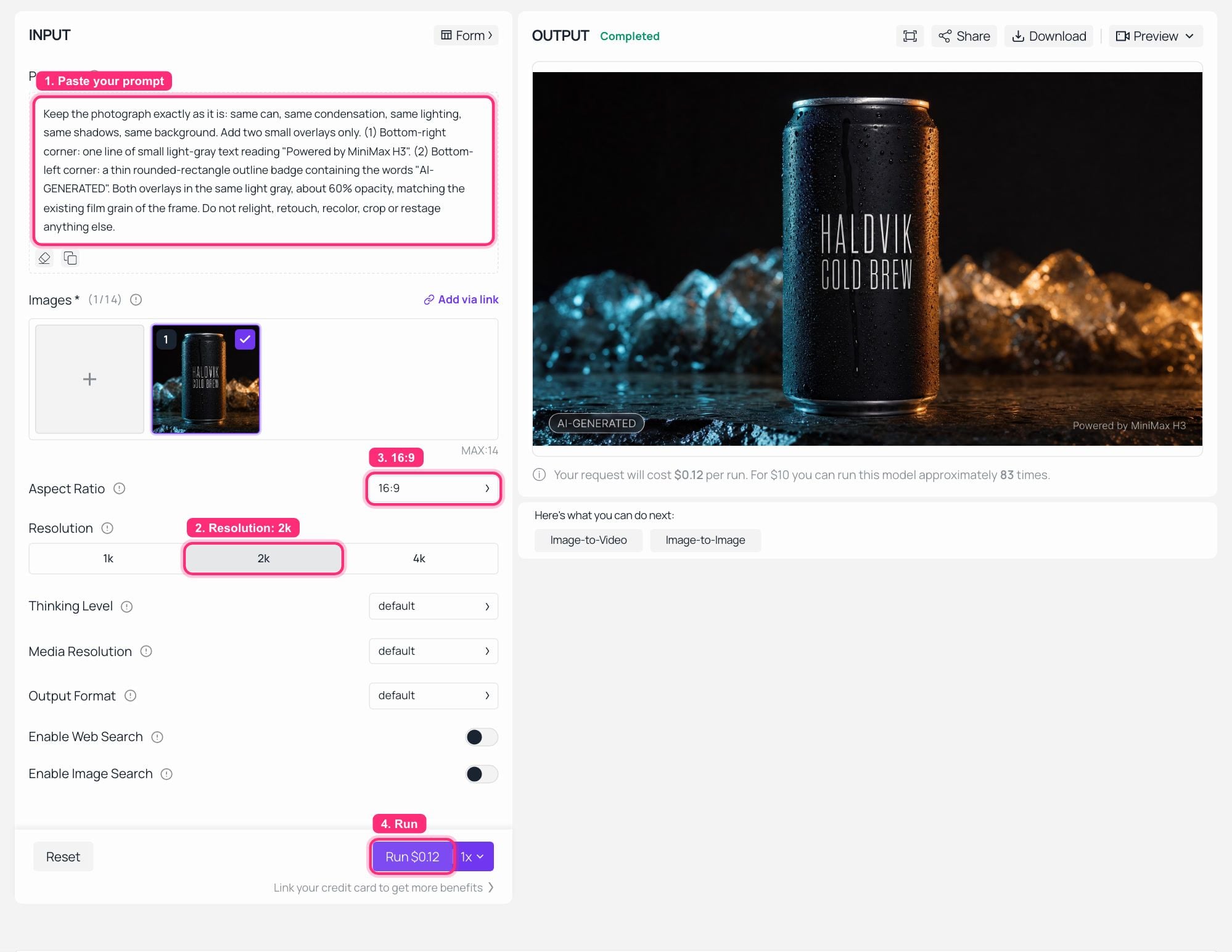Click inside the prompt text field
The width and height of the screenshot is (1232, 952).
tap(263, 170)
